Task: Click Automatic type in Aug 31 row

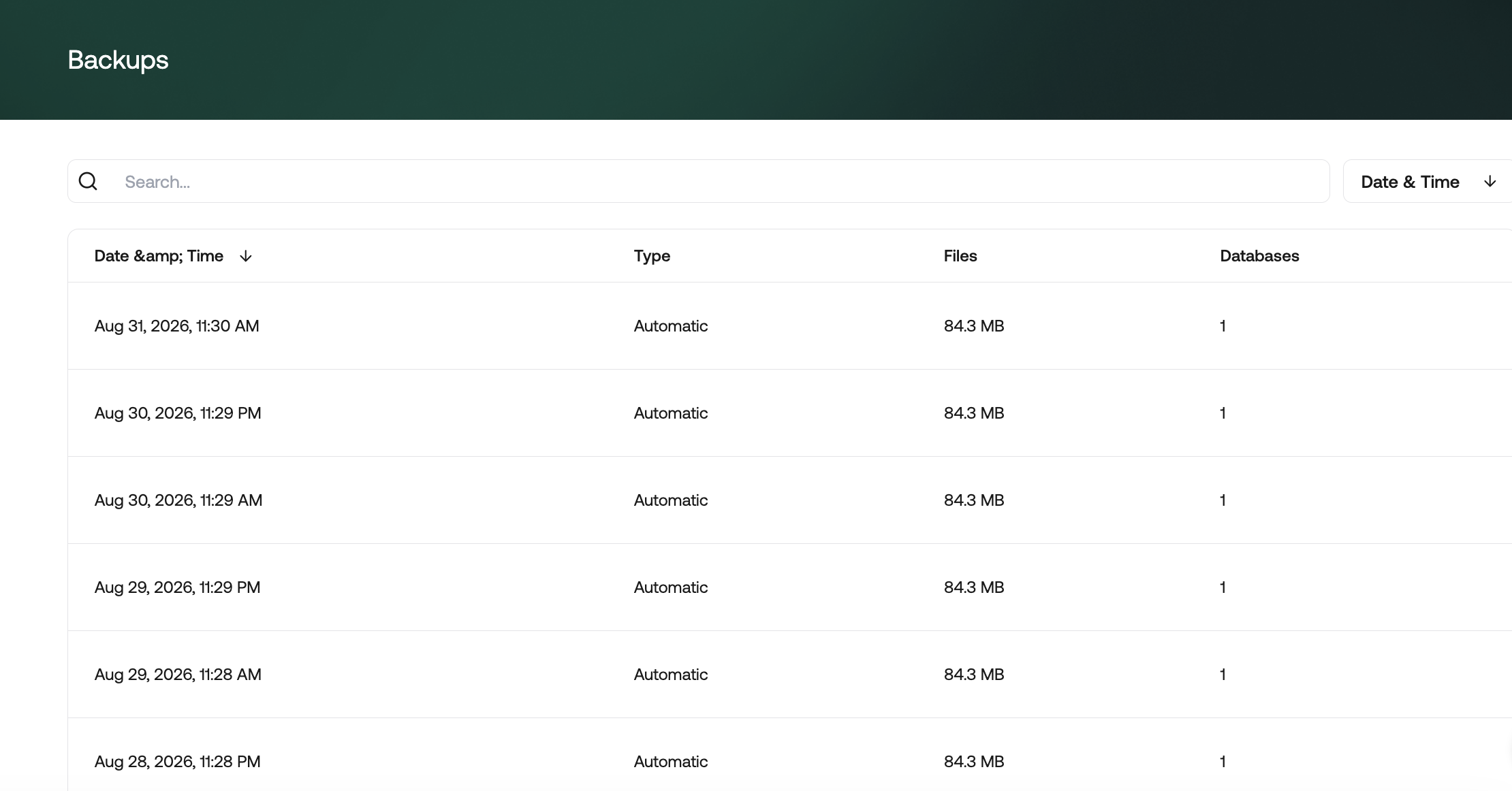Action: click(x=671, y=326)
